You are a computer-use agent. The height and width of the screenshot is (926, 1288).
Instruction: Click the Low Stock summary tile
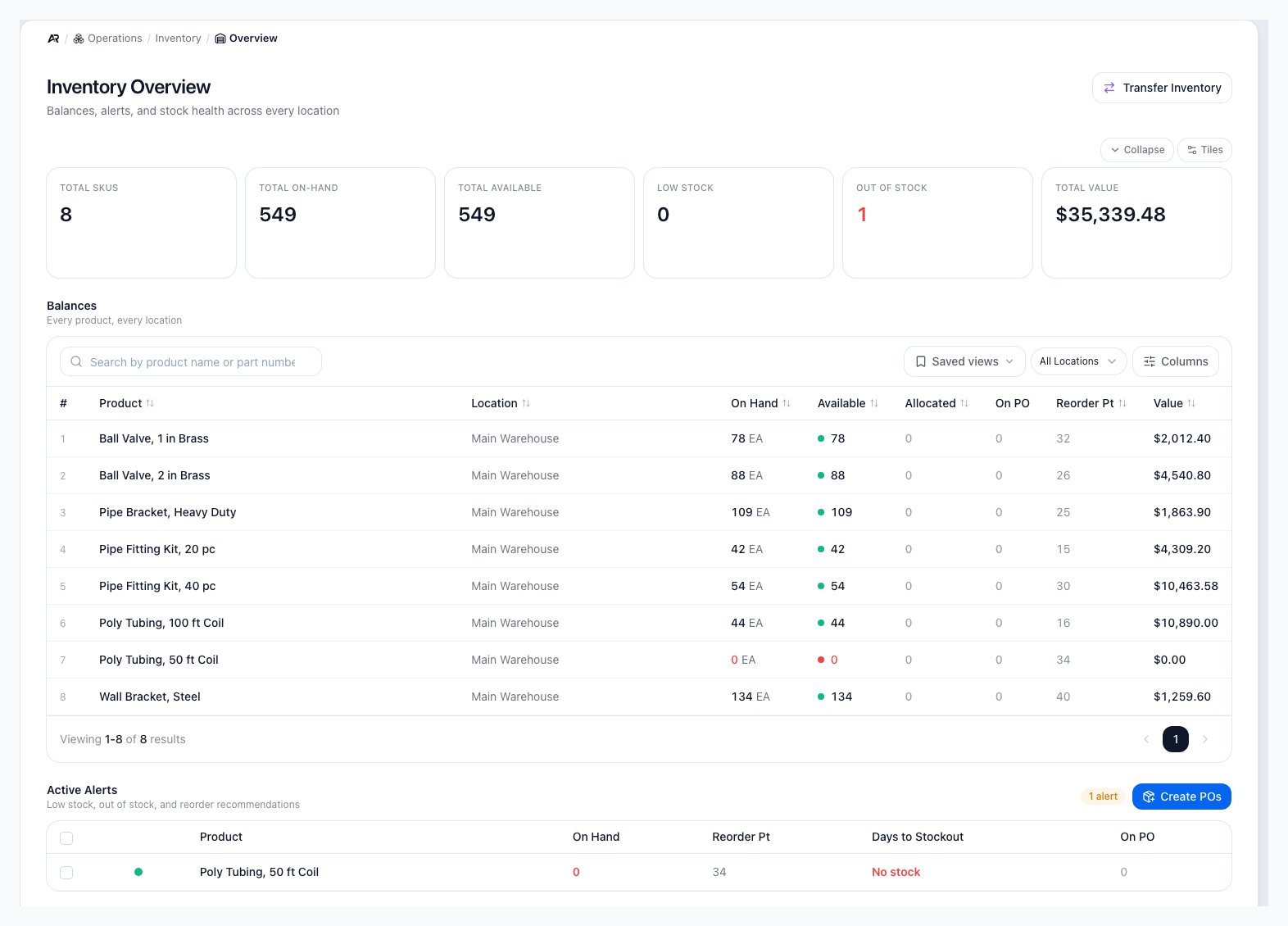(x=738, y=223)
